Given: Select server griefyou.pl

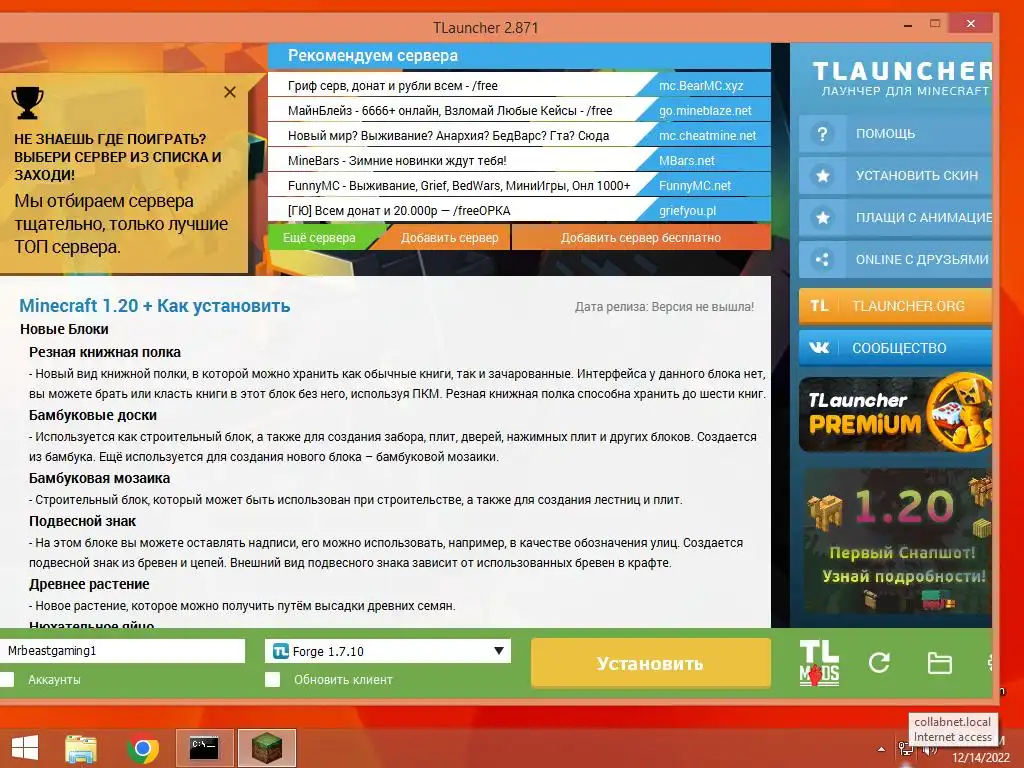Looking at the screenshot, I should (687, 210).
